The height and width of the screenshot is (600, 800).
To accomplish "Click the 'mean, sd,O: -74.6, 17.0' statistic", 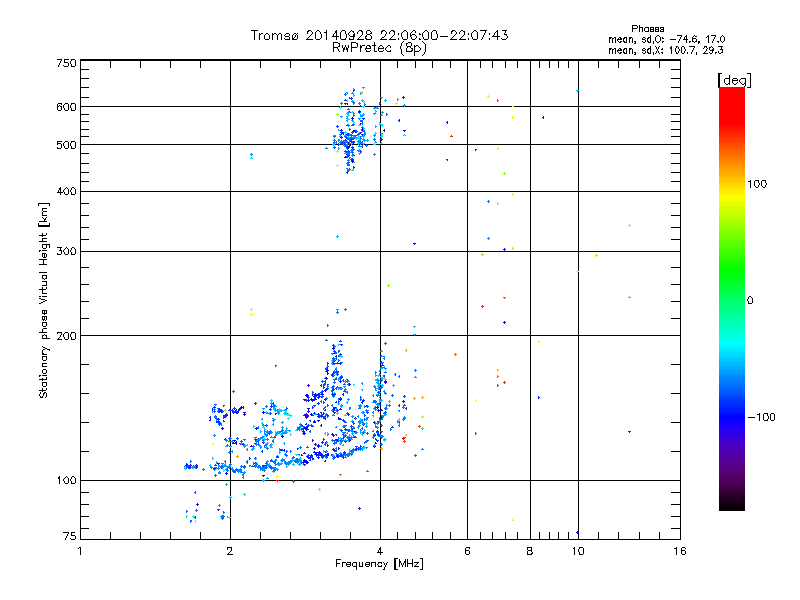I will tap(666, 39).
